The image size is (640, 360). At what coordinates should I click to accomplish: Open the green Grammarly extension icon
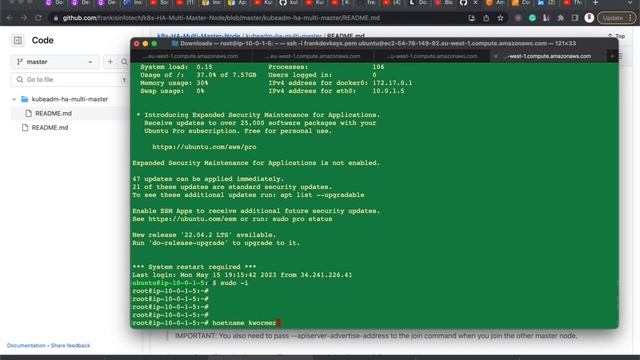pos(532,18)
